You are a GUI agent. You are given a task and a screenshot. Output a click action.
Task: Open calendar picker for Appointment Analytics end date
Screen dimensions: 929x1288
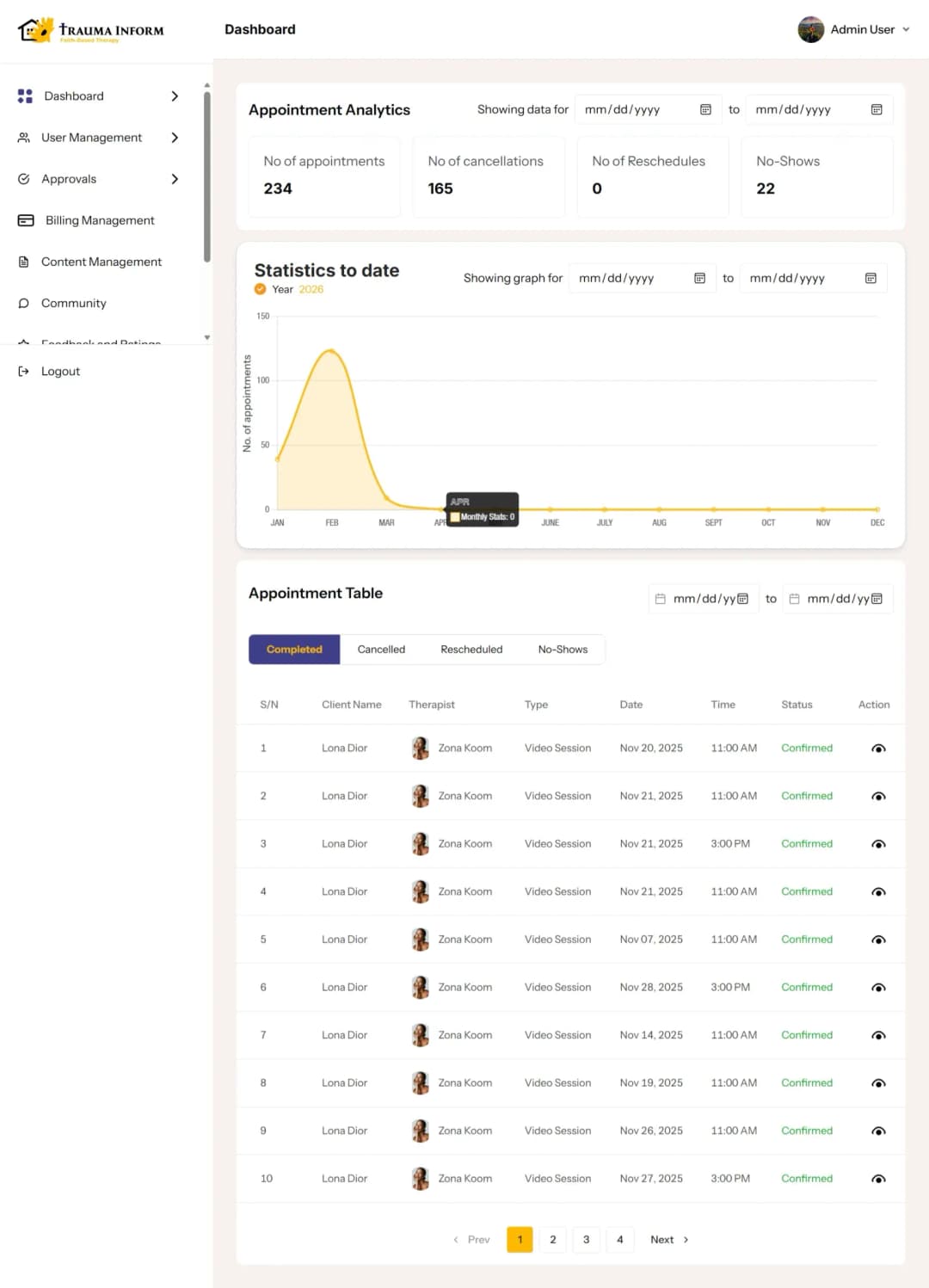tap(877, 109)
